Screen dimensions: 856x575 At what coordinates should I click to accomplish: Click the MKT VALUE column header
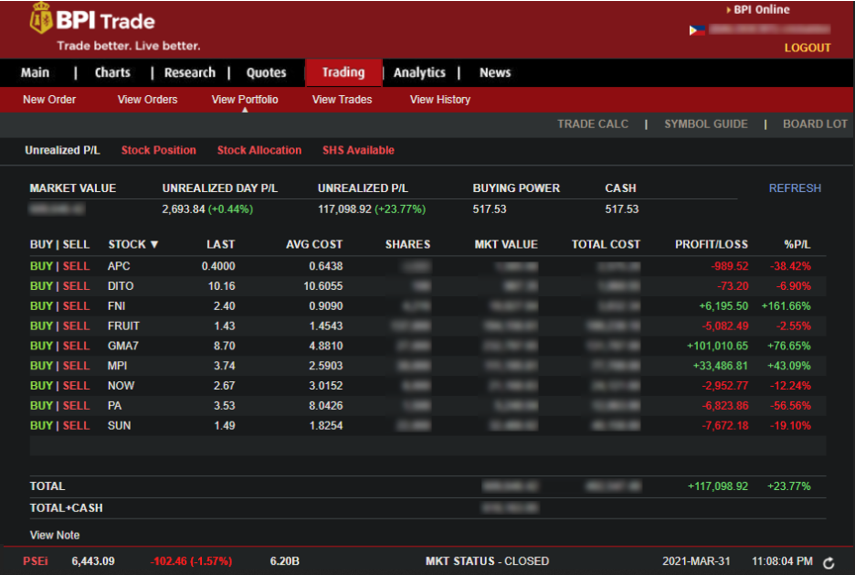coord(506,245)
